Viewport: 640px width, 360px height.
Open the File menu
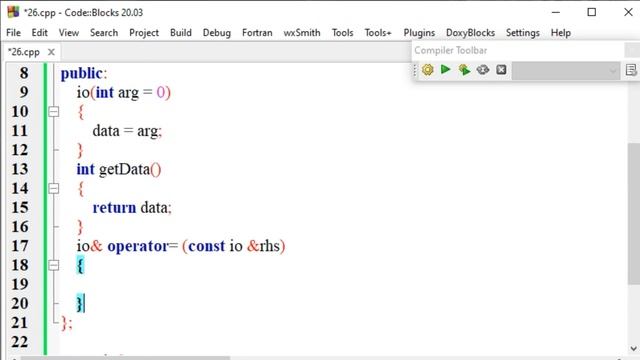(x=13, y=33)
